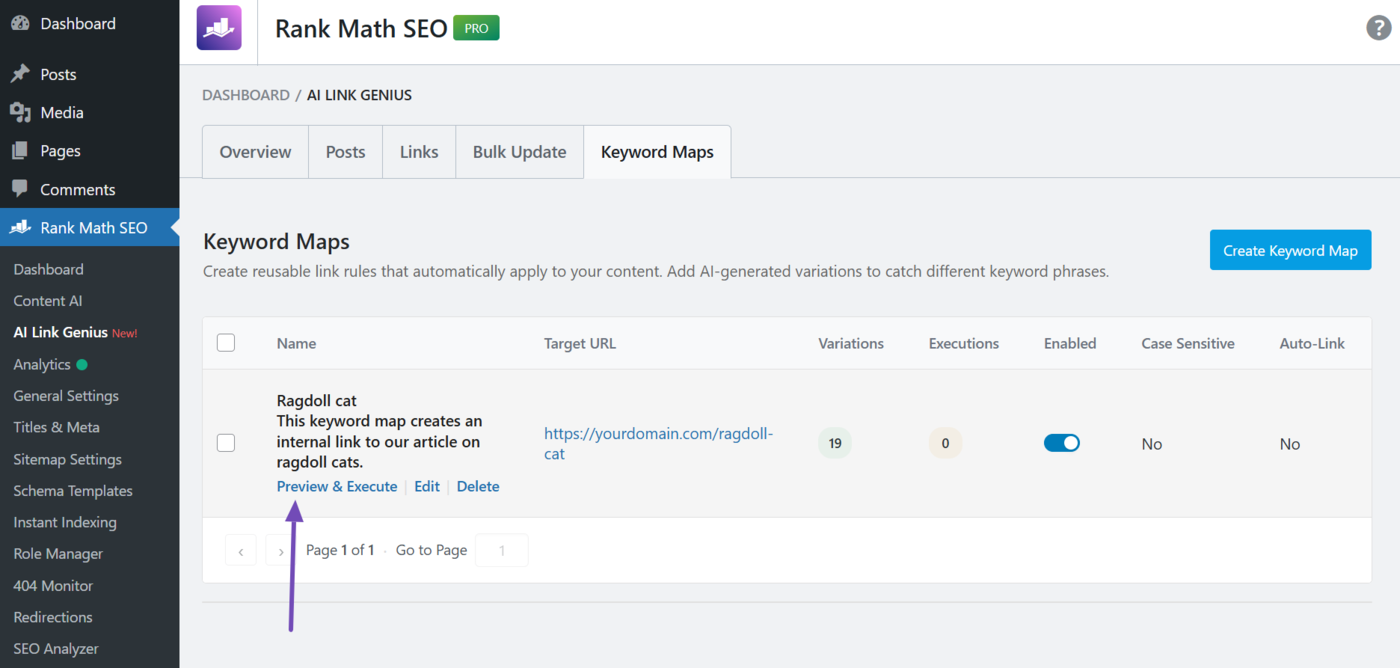
Task: Click the Media icon in sidebar
Action: tap(20, 112)
